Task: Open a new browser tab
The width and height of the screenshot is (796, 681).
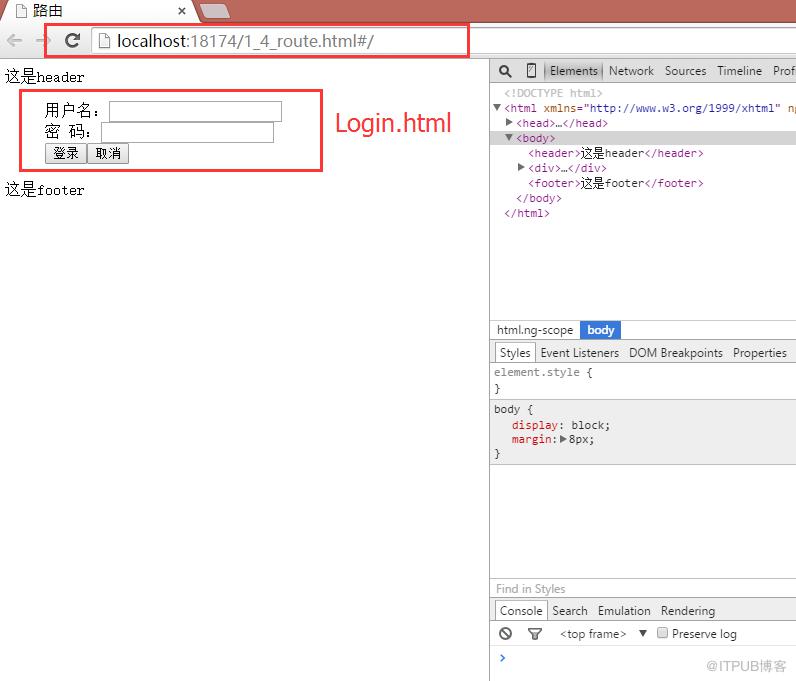Action: (215, 11)
